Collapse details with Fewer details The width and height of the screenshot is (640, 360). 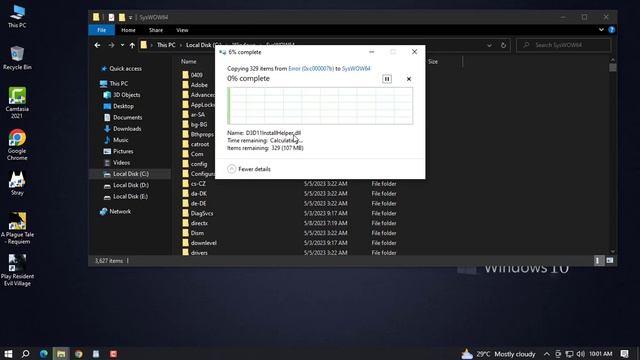pyautogui.click(x=249, y=169)
